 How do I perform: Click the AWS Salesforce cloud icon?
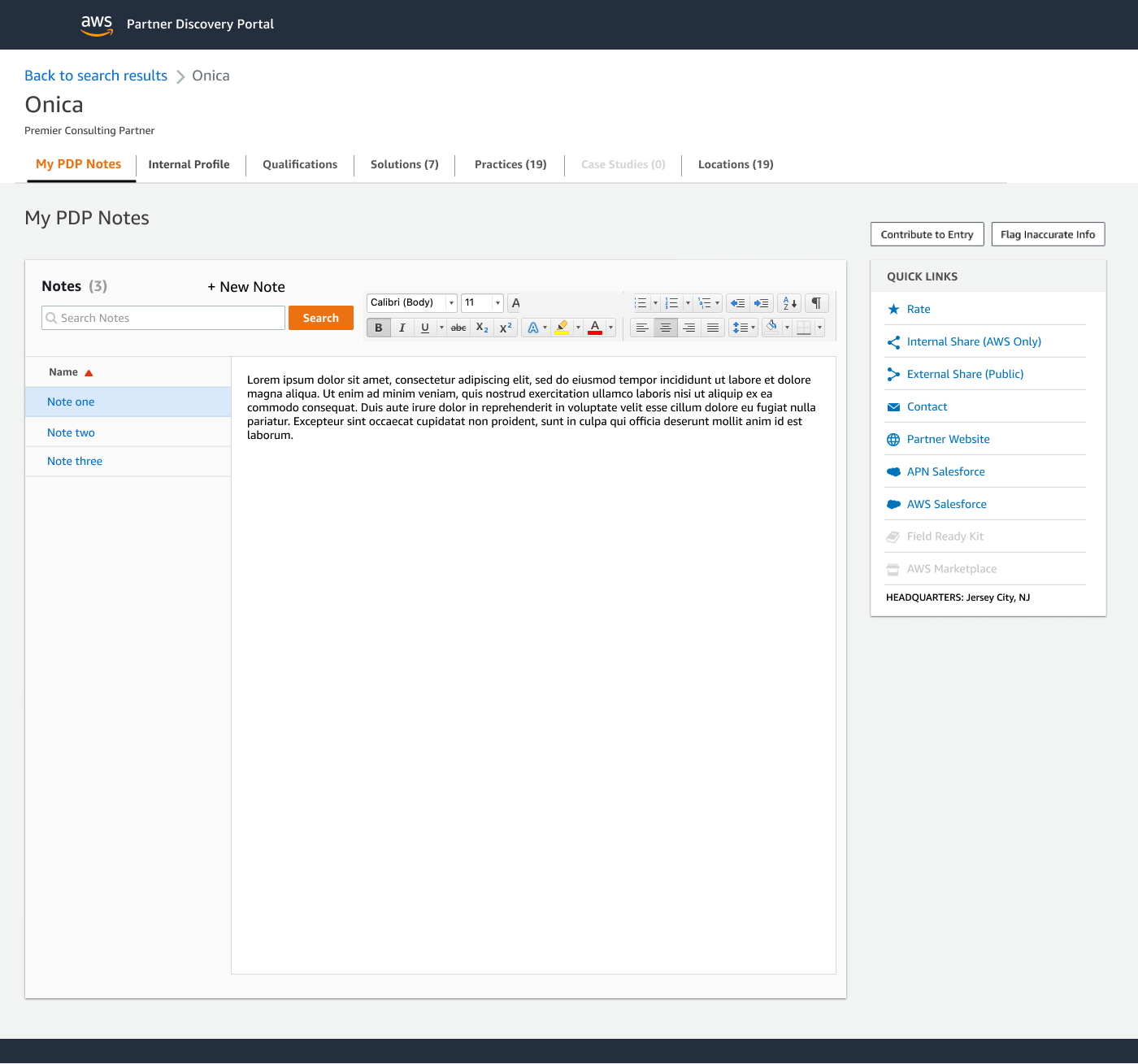pyautogui.click(x=893, y=504)
